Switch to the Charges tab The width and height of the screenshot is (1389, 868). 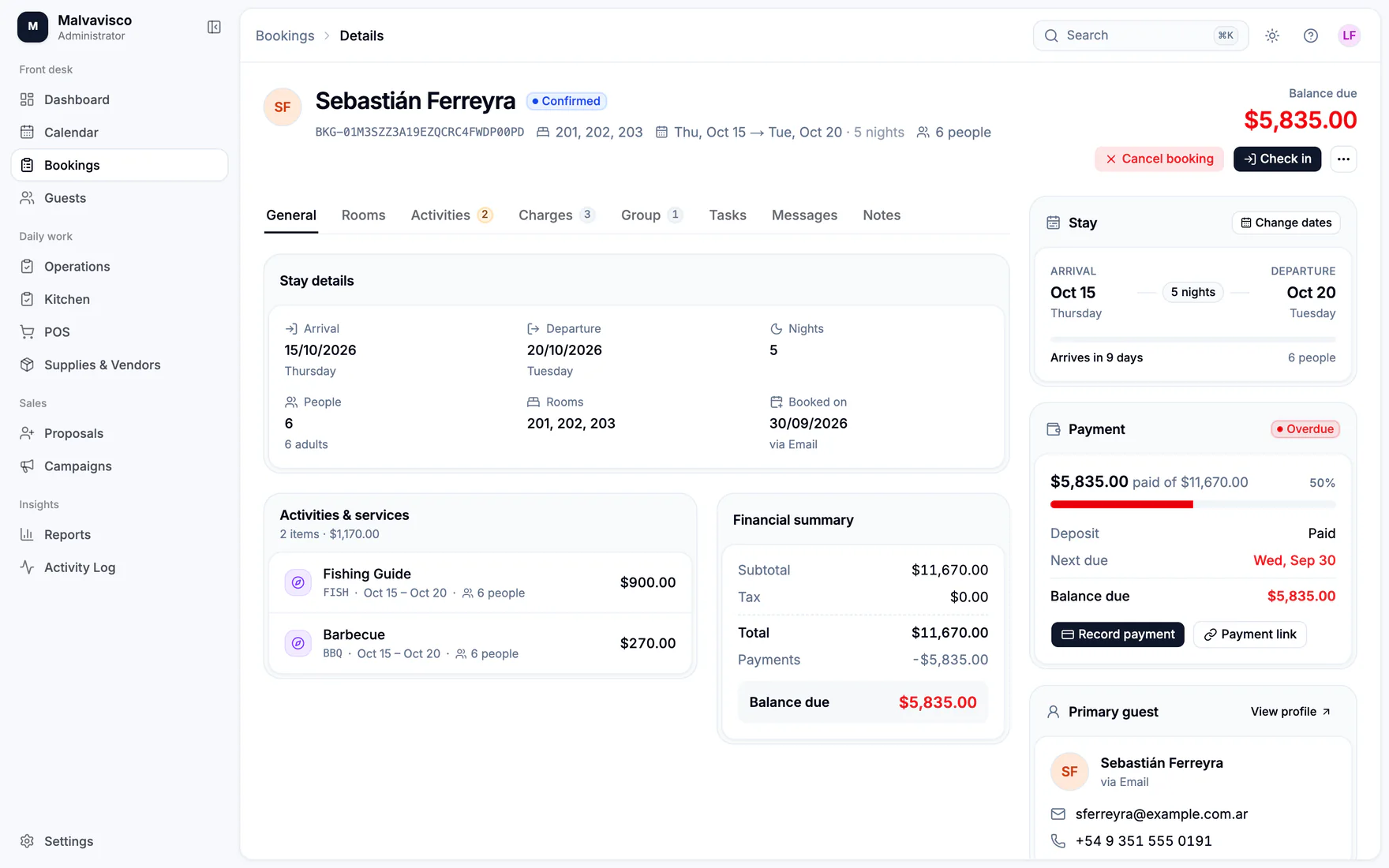coord(556,215)
